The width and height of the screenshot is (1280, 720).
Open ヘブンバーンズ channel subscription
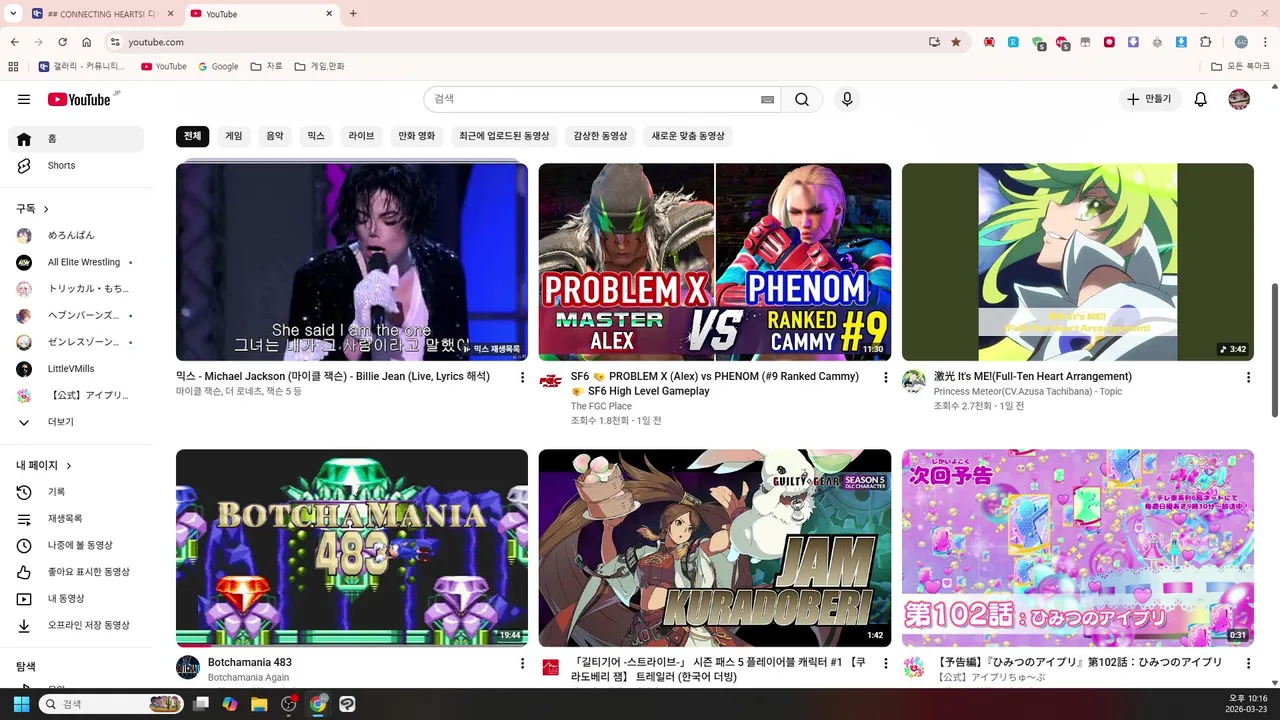coord(76,315)
